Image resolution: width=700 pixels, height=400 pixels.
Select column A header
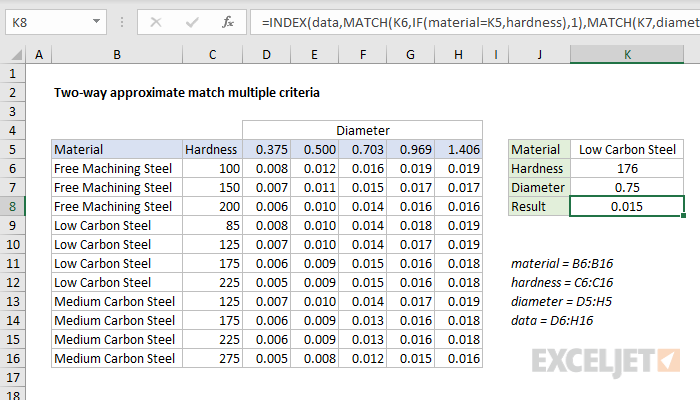tap(39, 55)
